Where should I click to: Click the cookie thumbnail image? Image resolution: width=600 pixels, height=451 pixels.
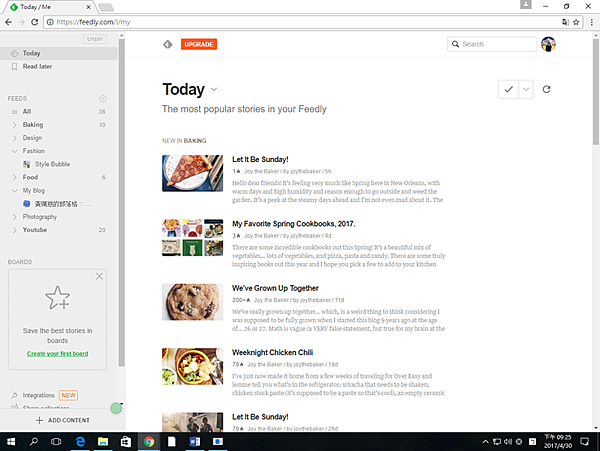192,302
